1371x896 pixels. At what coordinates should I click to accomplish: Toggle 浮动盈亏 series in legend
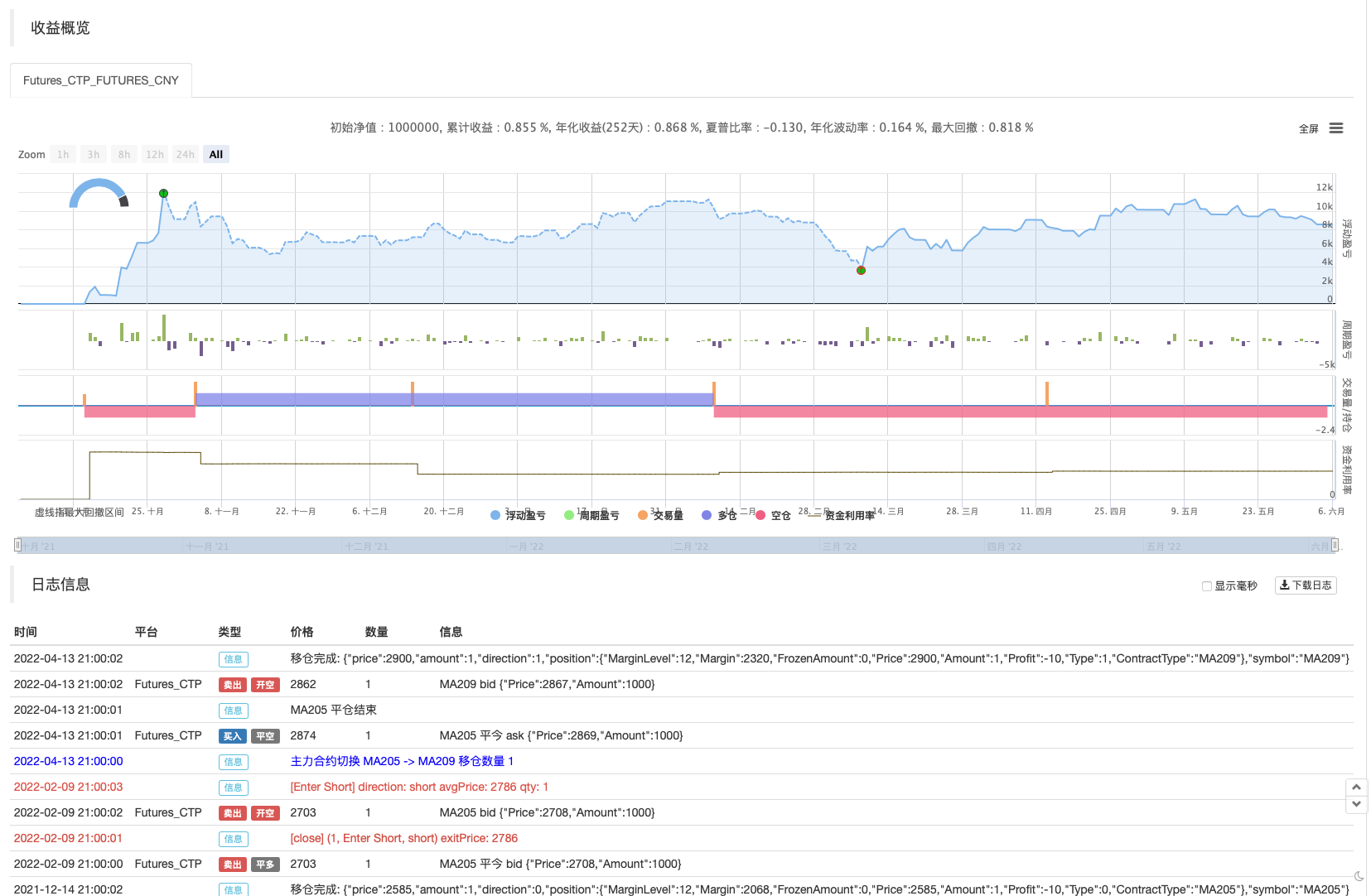click(519, 515)
